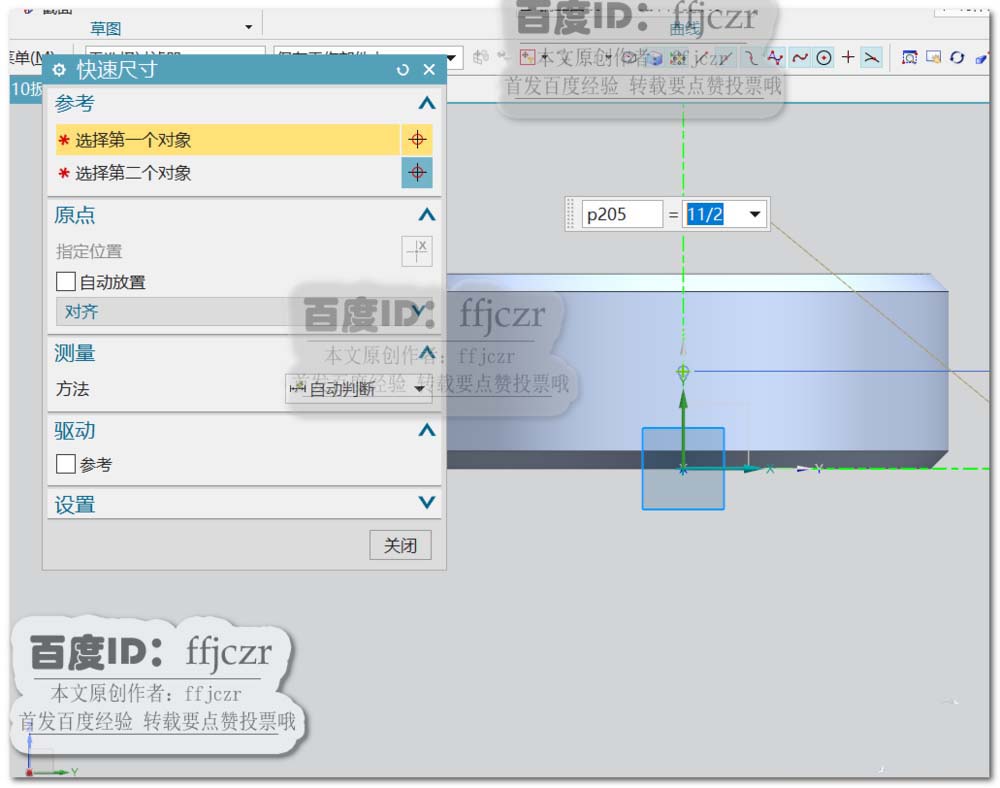This screenshot has width=1000, height=788.
Task: Click the snap point circle-center icon
Action: pyautogui.click(x=824, y=58)
